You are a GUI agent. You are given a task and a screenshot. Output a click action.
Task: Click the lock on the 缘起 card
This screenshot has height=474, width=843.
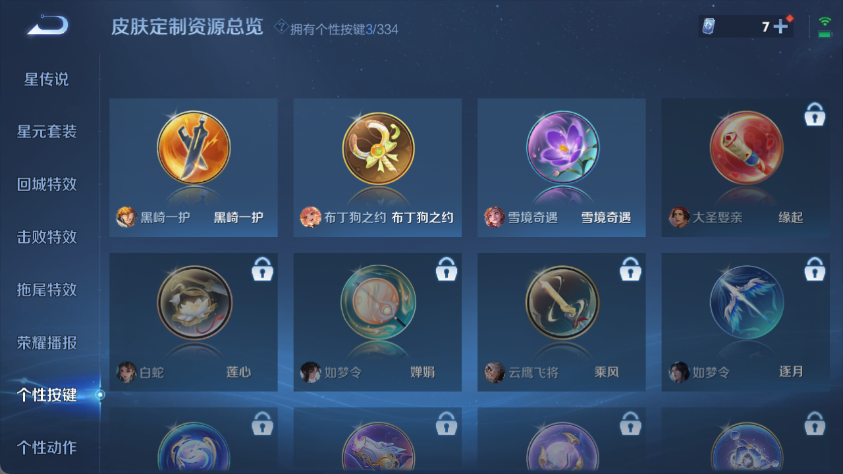point(815,114)
